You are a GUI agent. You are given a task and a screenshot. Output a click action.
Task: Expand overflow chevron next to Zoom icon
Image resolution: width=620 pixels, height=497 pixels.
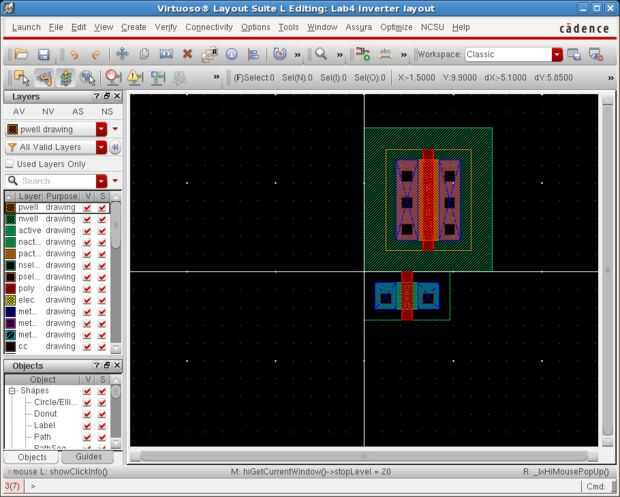tap(340, 54)
